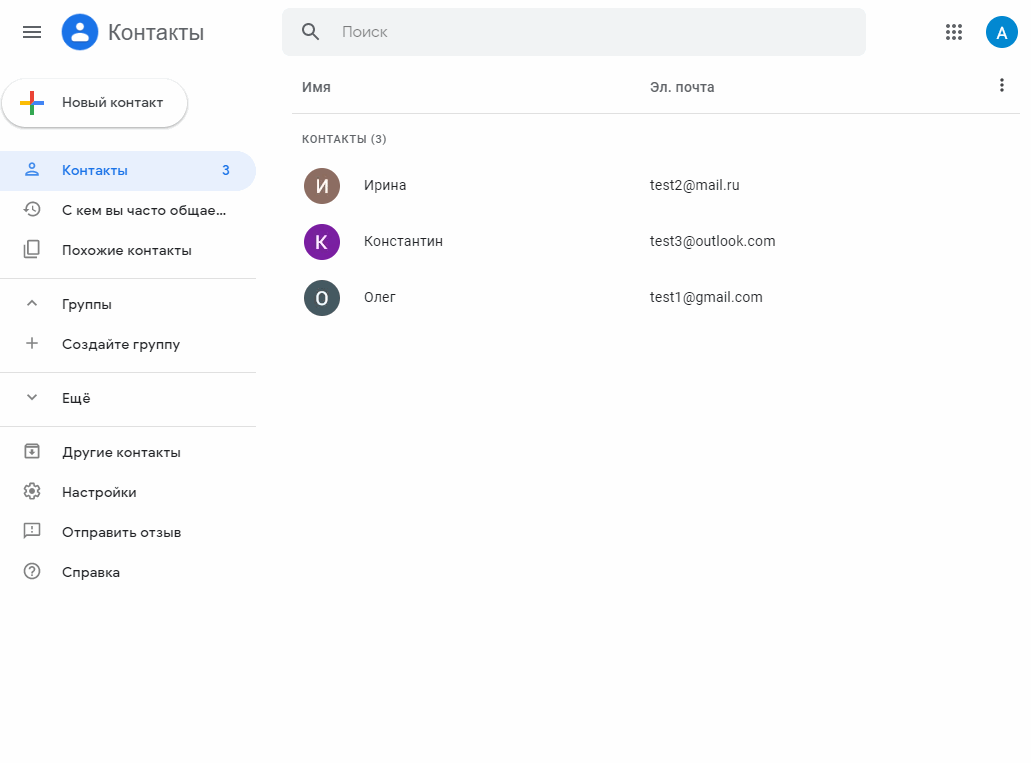Click the Контакты app title
This screenshot has height=763, width=1031.
(156, 32)
